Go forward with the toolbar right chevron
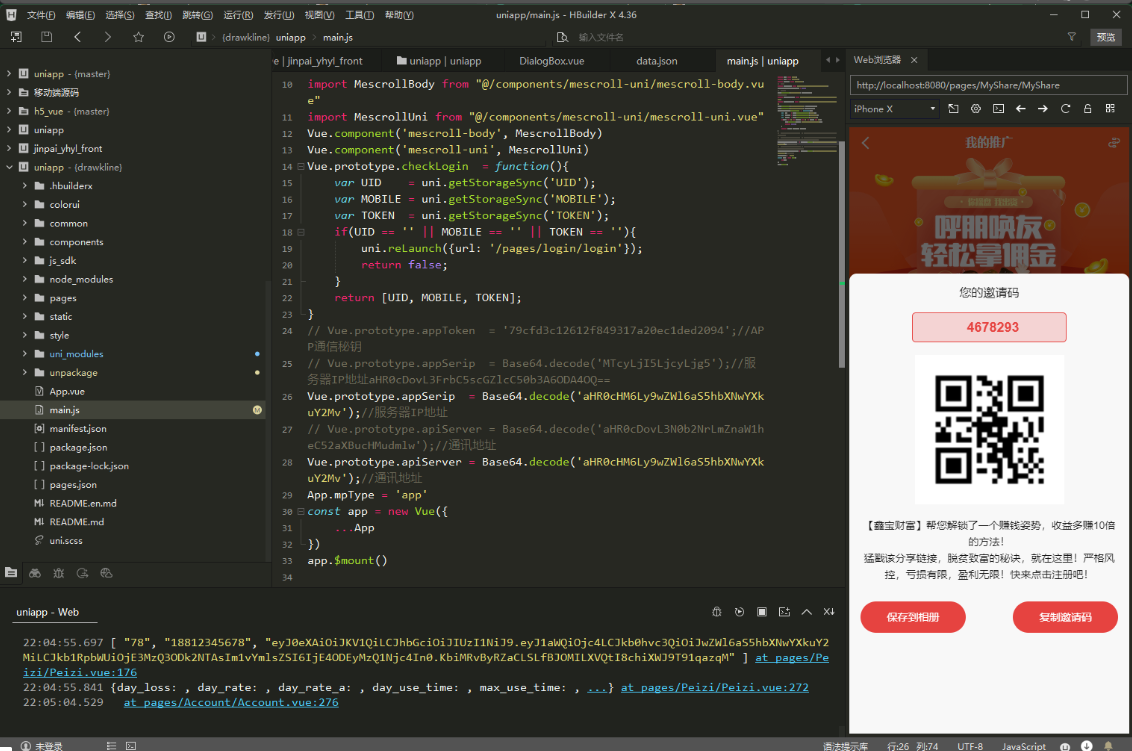 pos(108,37)
